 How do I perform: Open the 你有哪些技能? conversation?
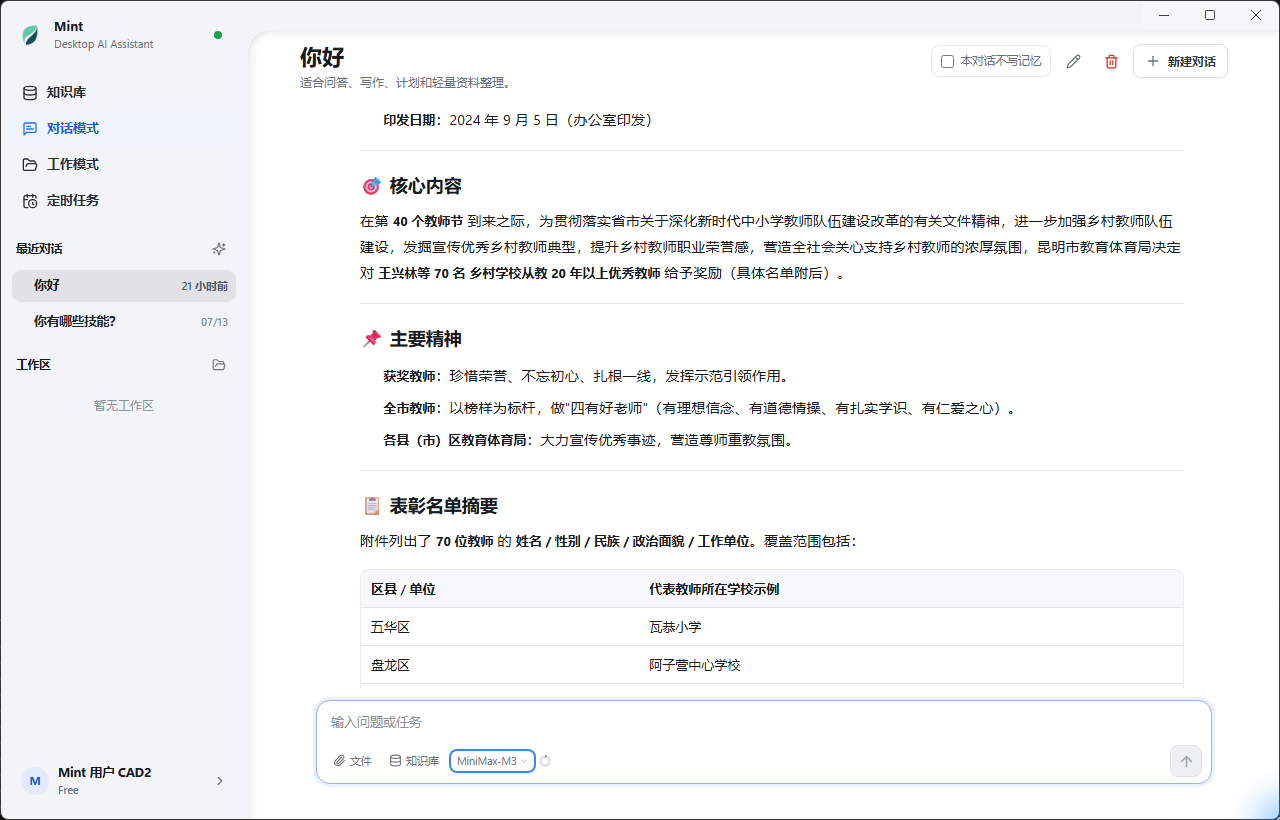tap(124, 321)
